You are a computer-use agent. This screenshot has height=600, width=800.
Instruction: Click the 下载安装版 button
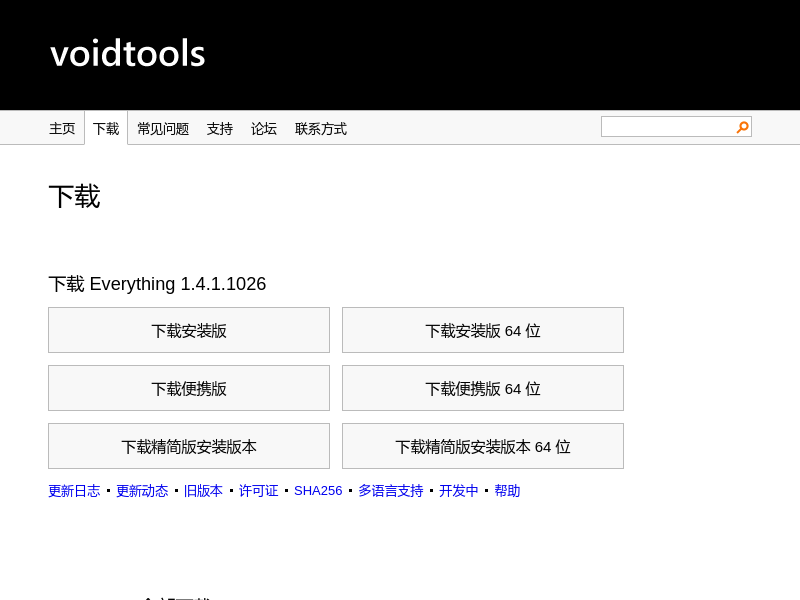tap(189, 330)
